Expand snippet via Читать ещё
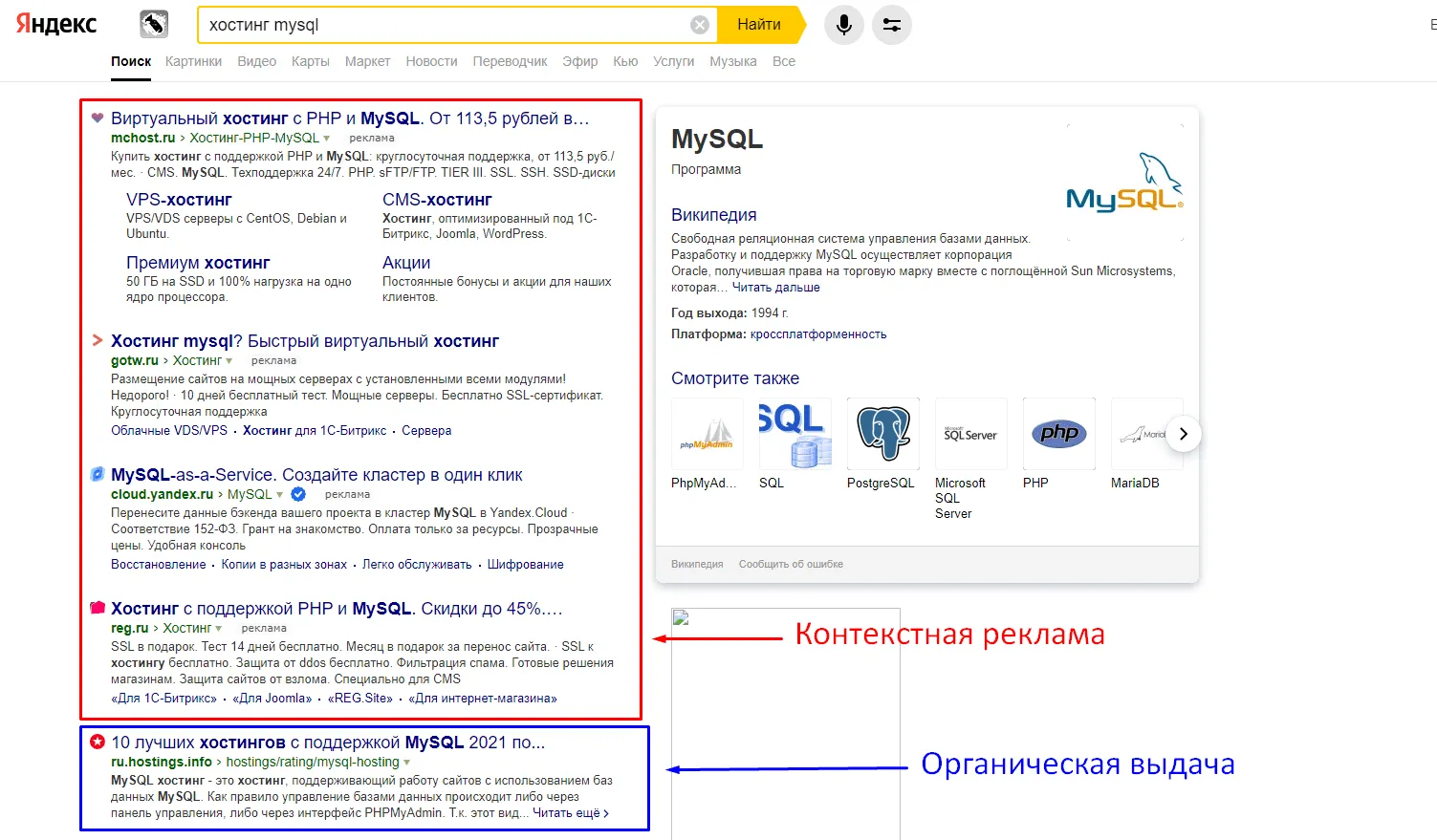The image size is (1437, 840). click(x=570, y=813)
